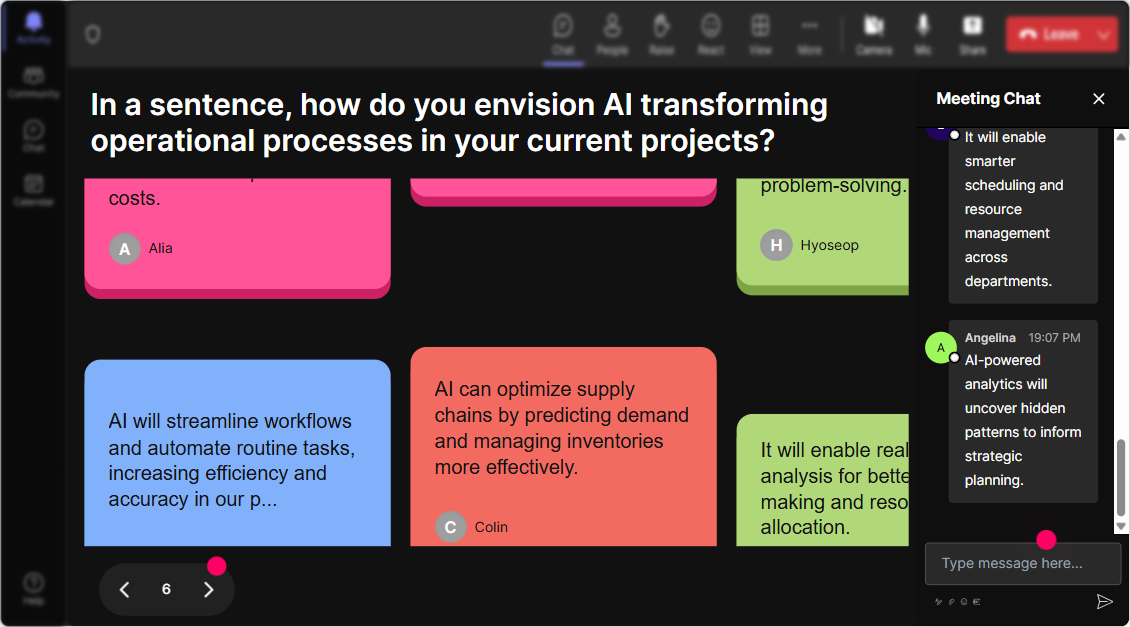Open the emoji picker in chat

pos(964,602)
